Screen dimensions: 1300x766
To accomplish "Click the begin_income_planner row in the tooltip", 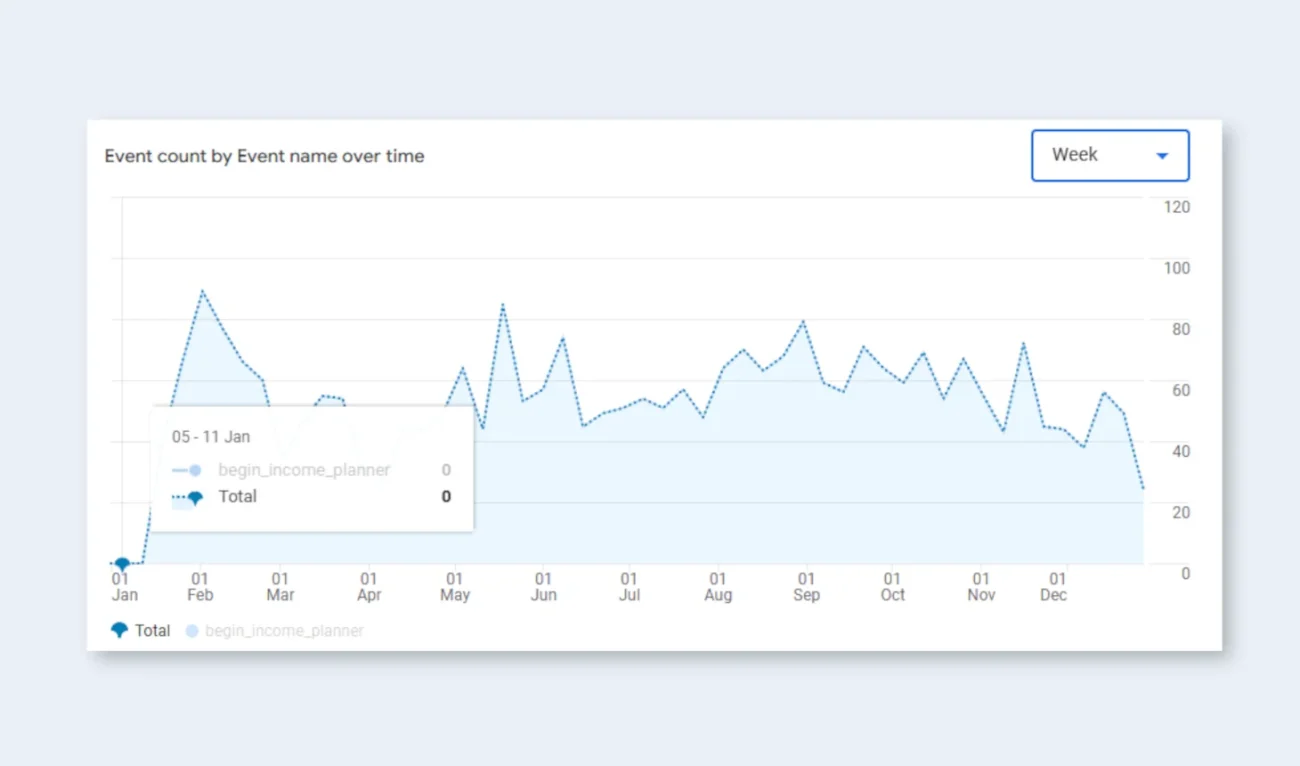I will 311,470.
